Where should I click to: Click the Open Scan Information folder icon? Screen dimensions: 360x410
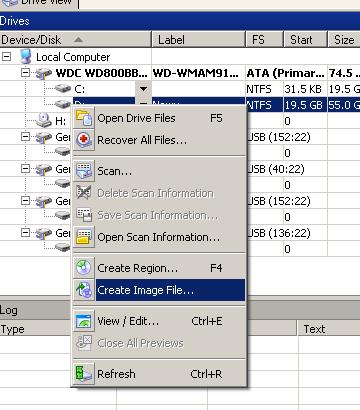84,237
